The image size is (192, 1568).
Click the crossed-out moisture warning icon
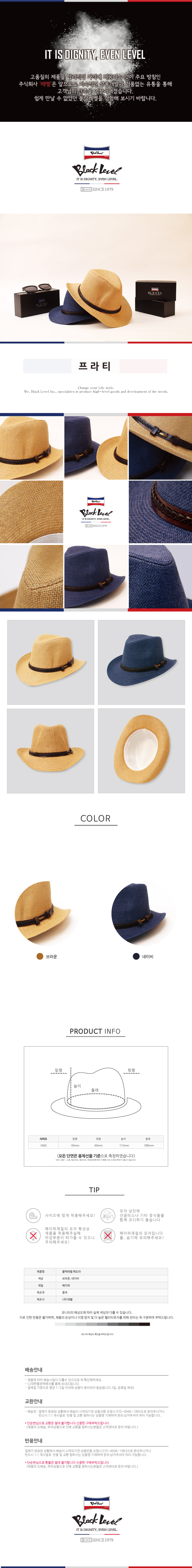[108, 1235]
